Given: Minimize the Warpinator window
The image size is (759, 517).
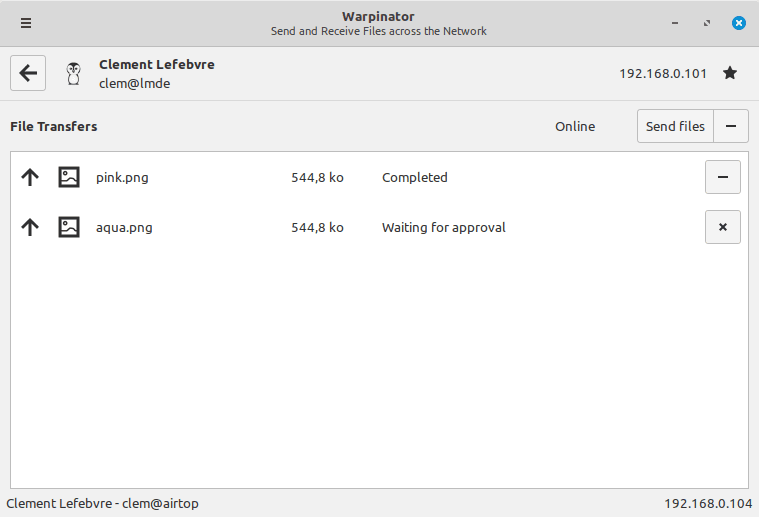Looking at the screenshot, I should 677,23.
